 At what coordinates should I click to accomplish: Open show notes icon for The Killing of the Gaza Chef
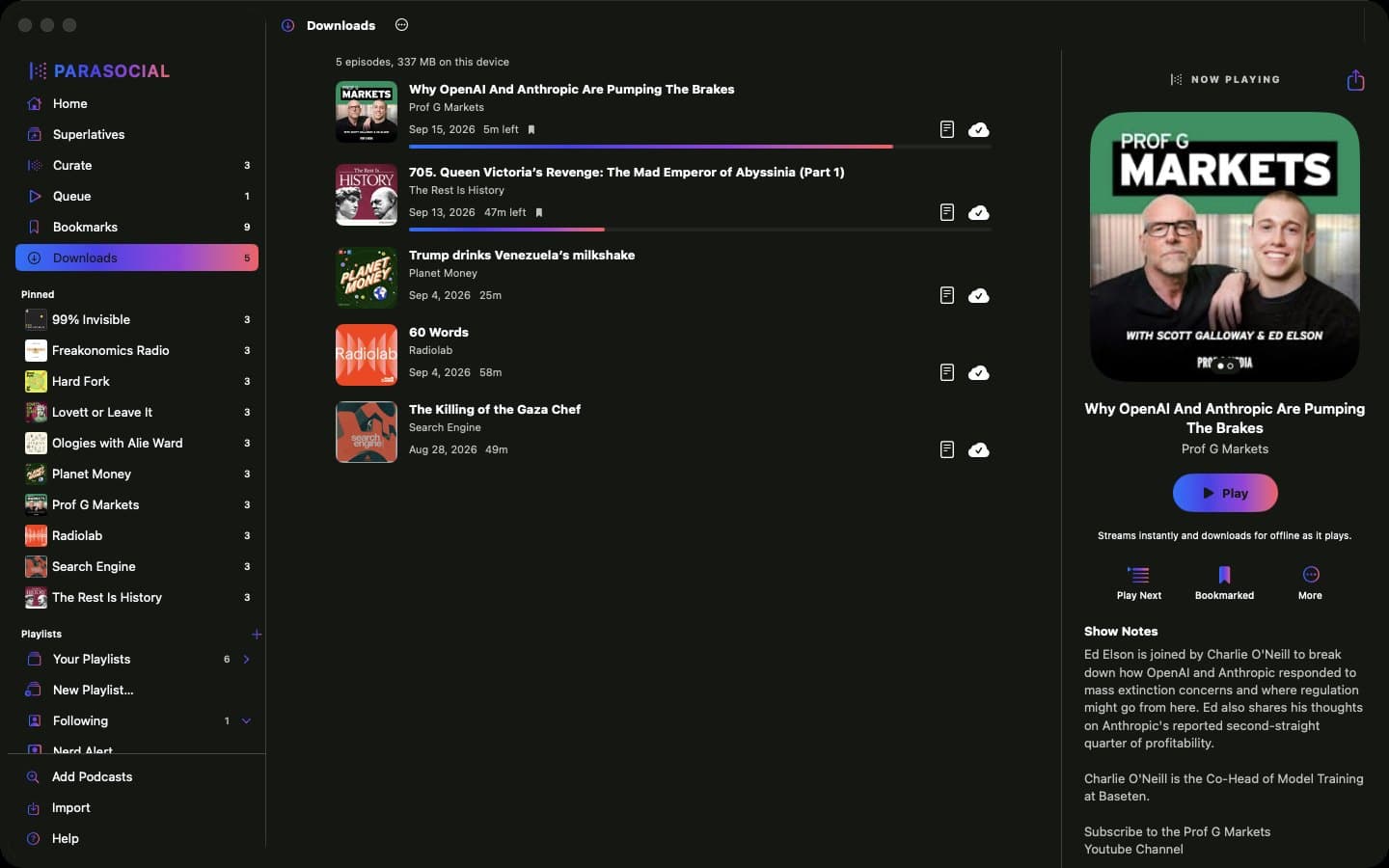click(x=947, y=449)
